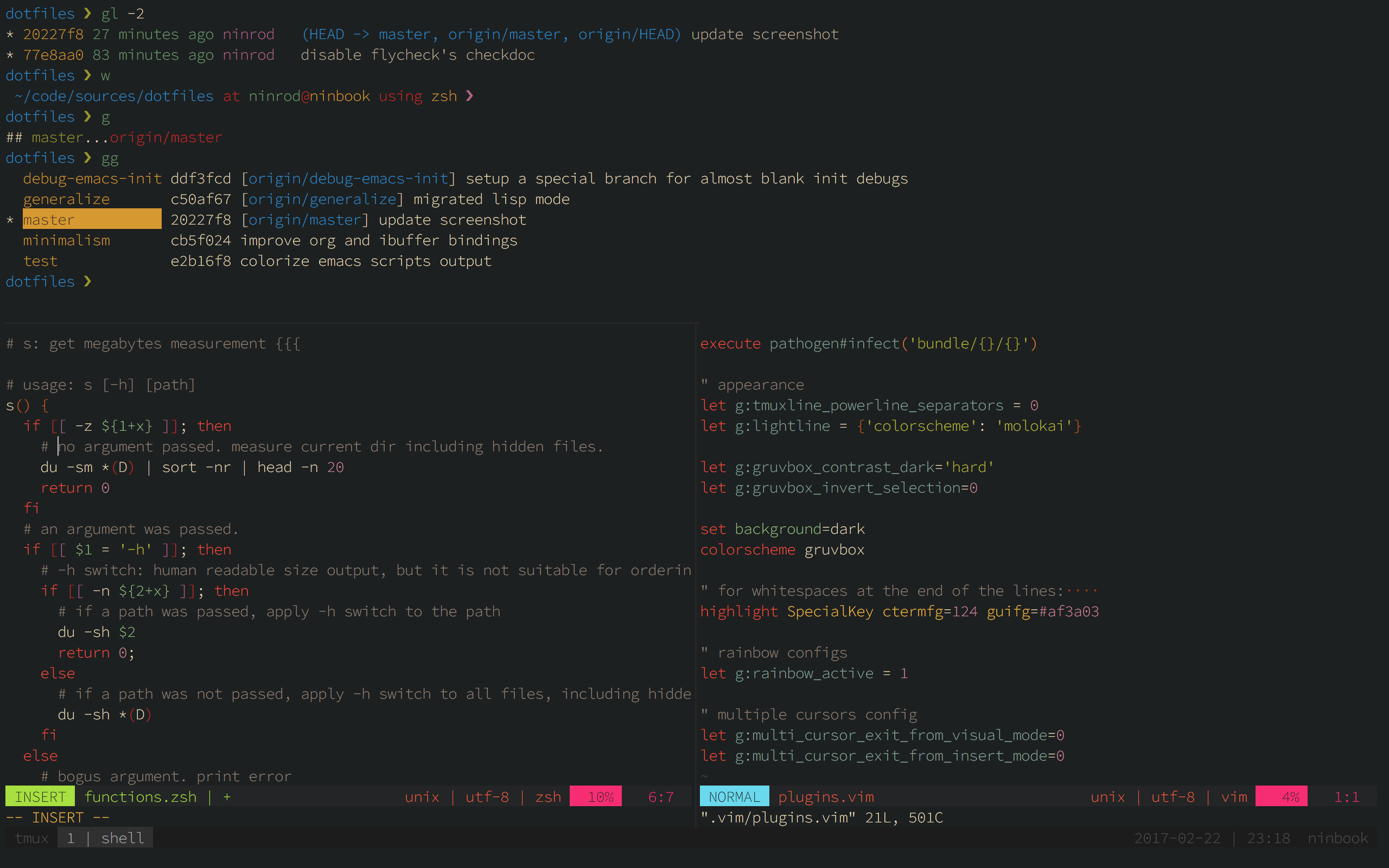Click the zsh filetype label in left statusline
This screenshot has height=868, width=1389.
click(x=547, y=797)
